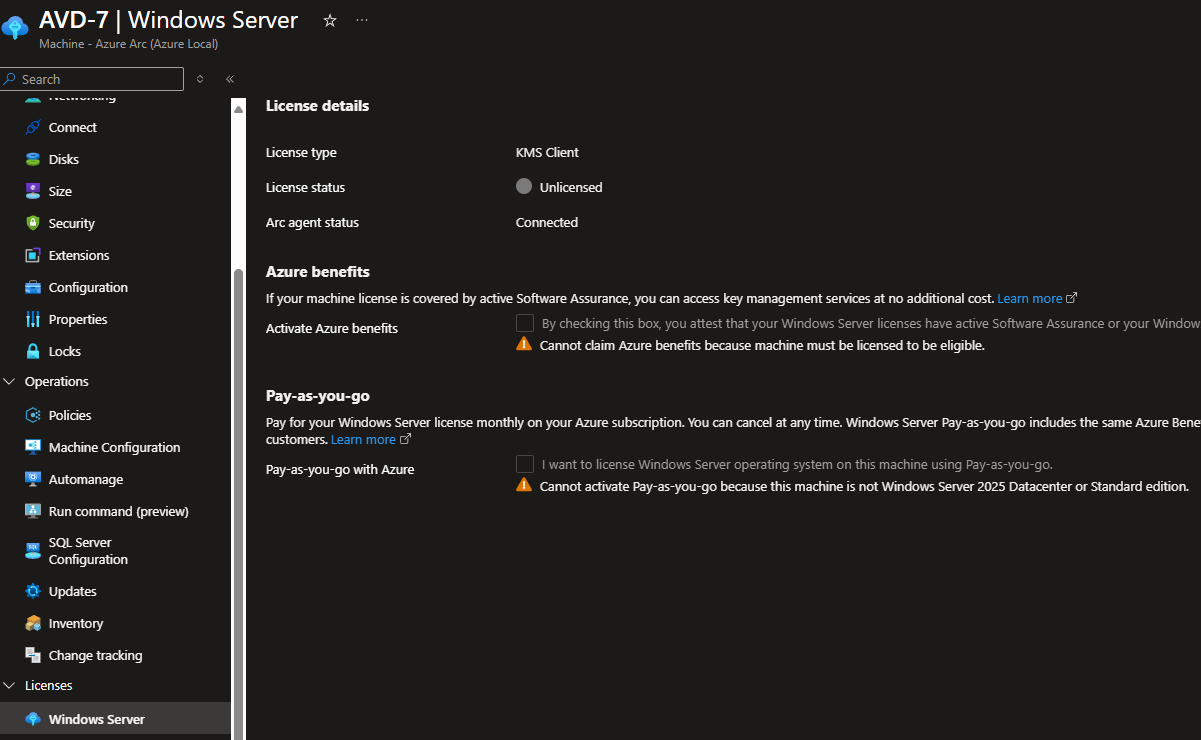The image size is (1201, 740).
Task: Click the Updates label in sidebar
Action: click(x=73, y=591)
